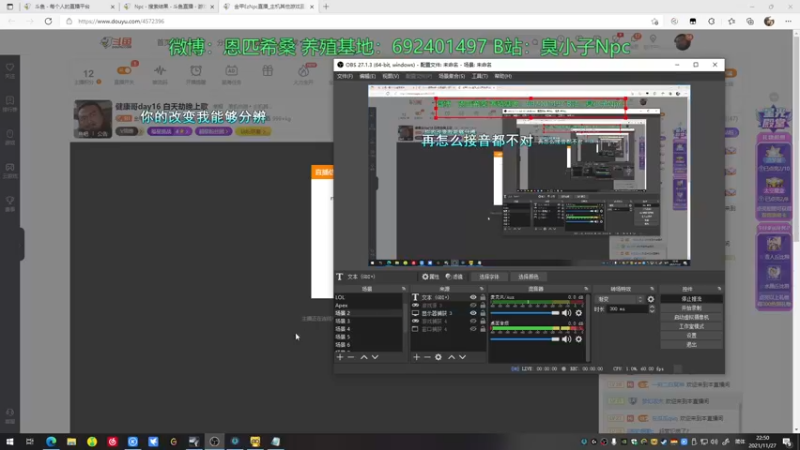Toggle the lock on the Text (GDI+) source
This screenshot has height=450, width=800.
pos(483,297)
